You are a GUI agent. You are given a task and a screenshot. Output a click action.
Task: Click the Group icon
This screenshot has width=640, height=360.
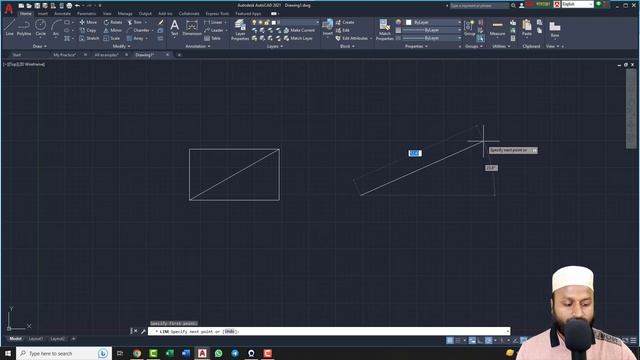(469, 28)
